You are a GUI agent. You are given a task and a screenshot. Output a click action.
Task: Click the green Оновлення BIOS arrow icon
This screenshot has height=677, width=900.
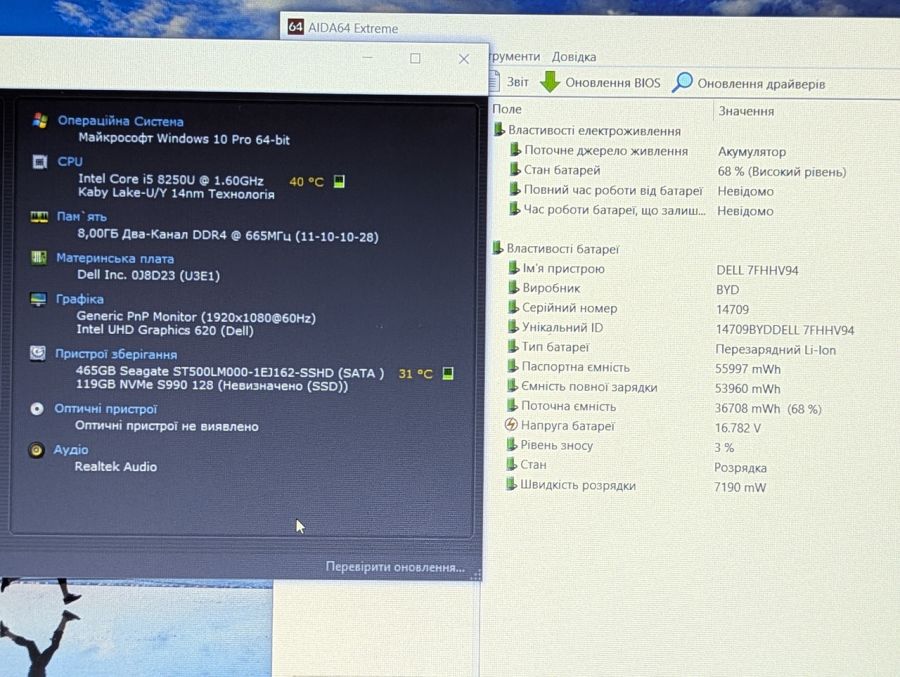tap(550, 82)
